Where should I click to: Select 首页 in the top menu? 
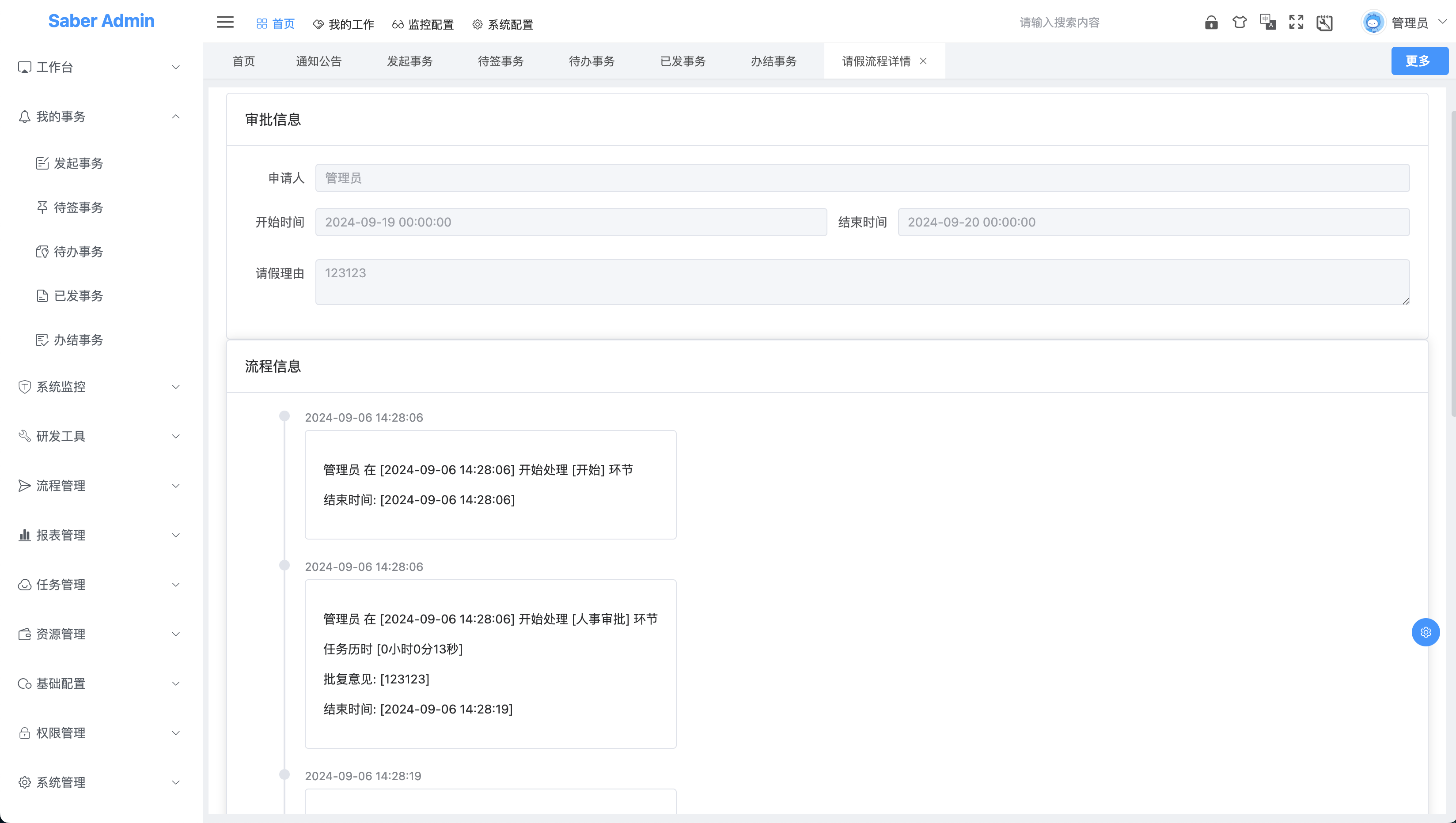tap(275, 24)
